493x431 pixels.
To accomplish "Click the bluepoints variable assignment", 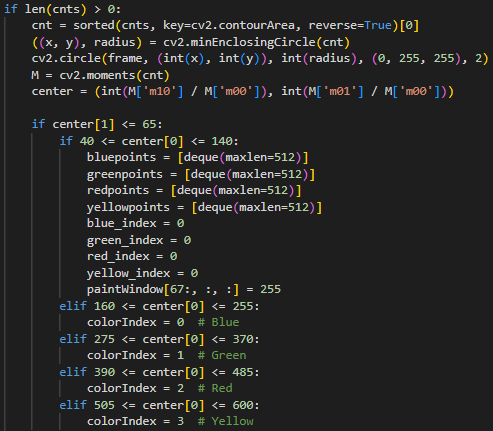I will point(198,157).
